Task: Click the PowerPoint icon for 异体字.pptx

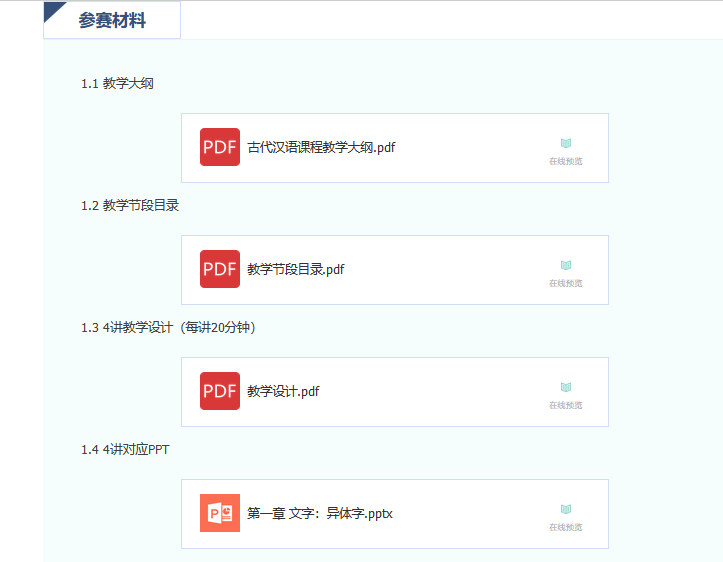Action: [x=219, y=513]
